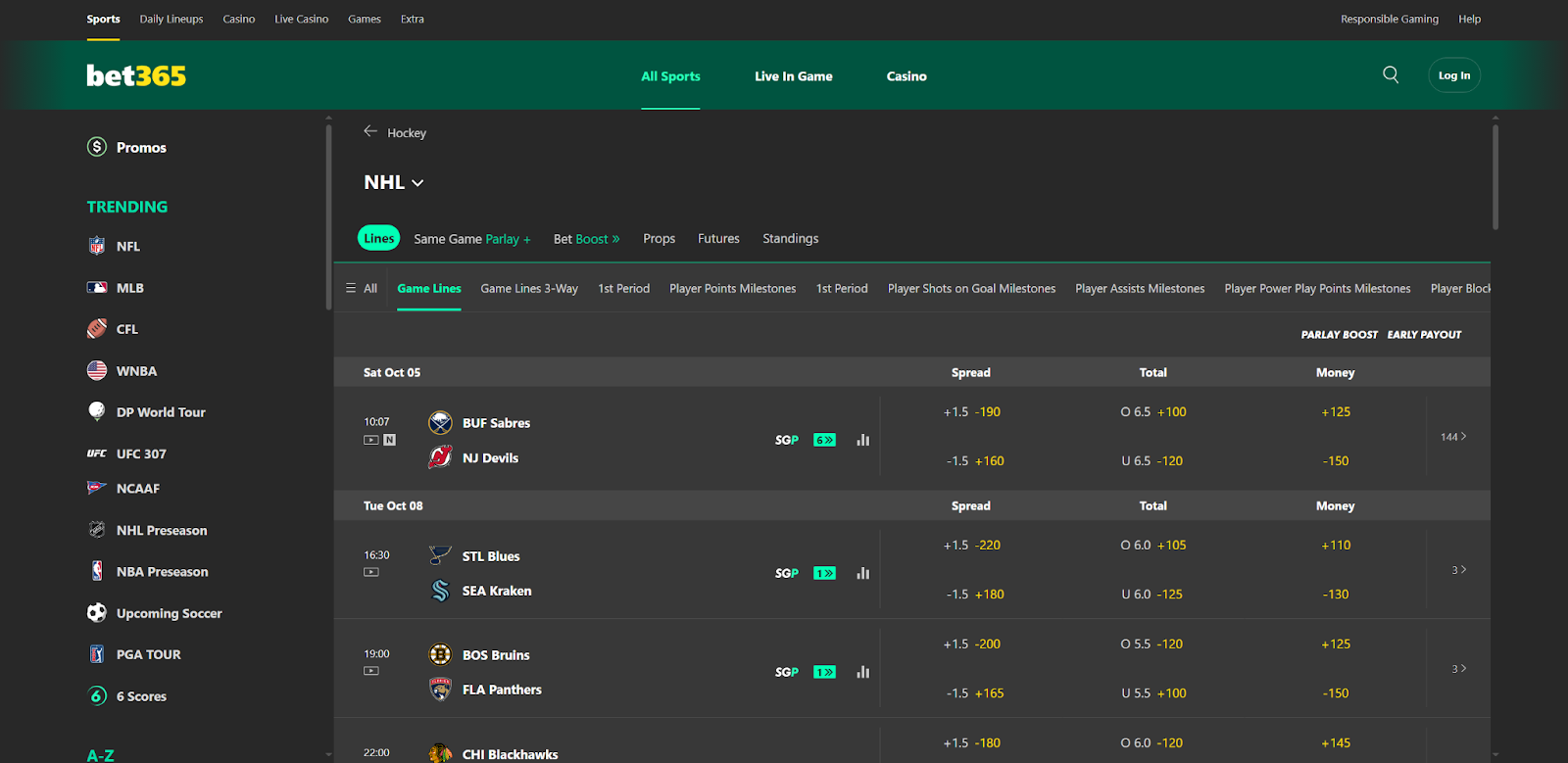Select All Sports in header
Screen dimensions: 1568x763
point(670,76)
